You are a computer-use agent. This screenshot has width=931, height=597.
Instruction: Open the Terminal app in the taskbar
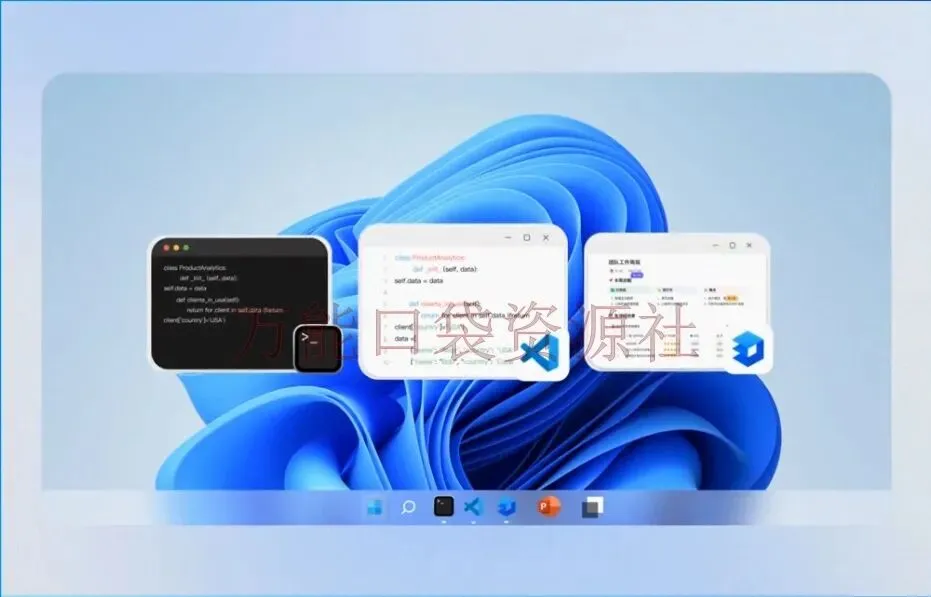click(444, 506)
